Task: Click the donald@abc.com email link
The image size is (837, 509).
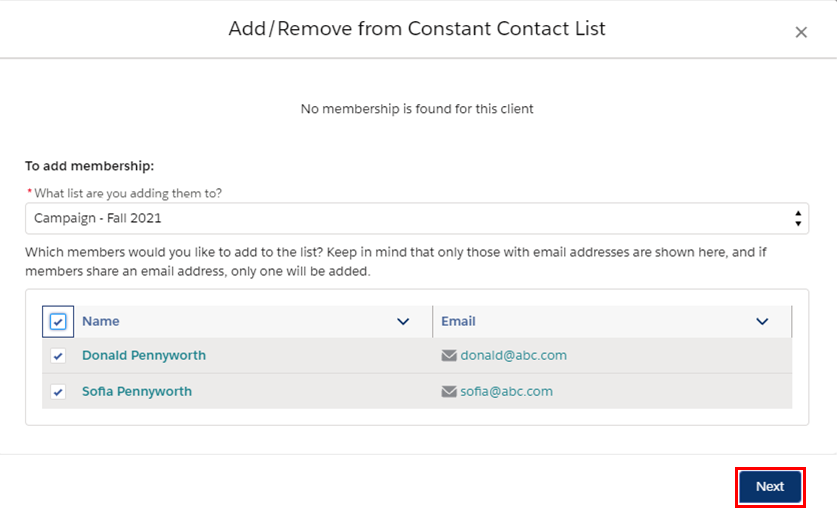Action: pyautogui.click(x=514, y=355)
